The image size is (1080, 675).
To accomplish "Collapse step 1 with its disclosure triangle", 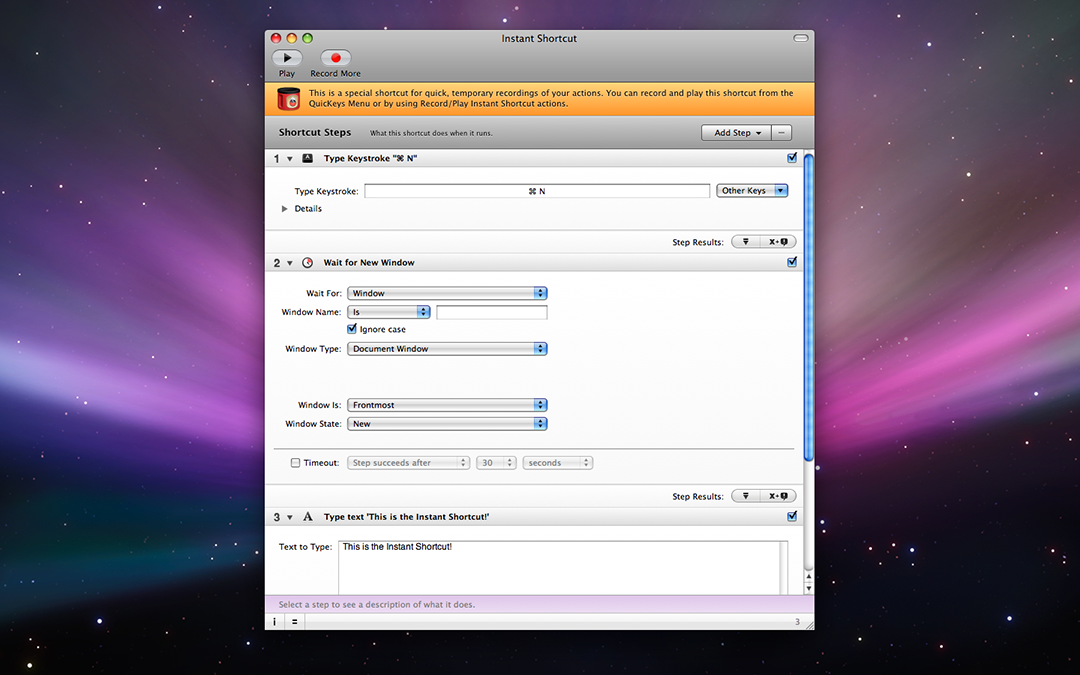I will [x=290, y=159].
